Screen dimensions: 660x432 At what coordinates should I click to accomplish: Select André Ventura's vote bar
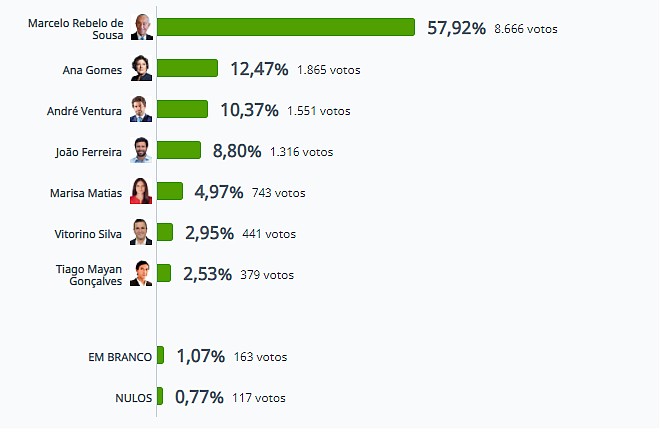183,109
